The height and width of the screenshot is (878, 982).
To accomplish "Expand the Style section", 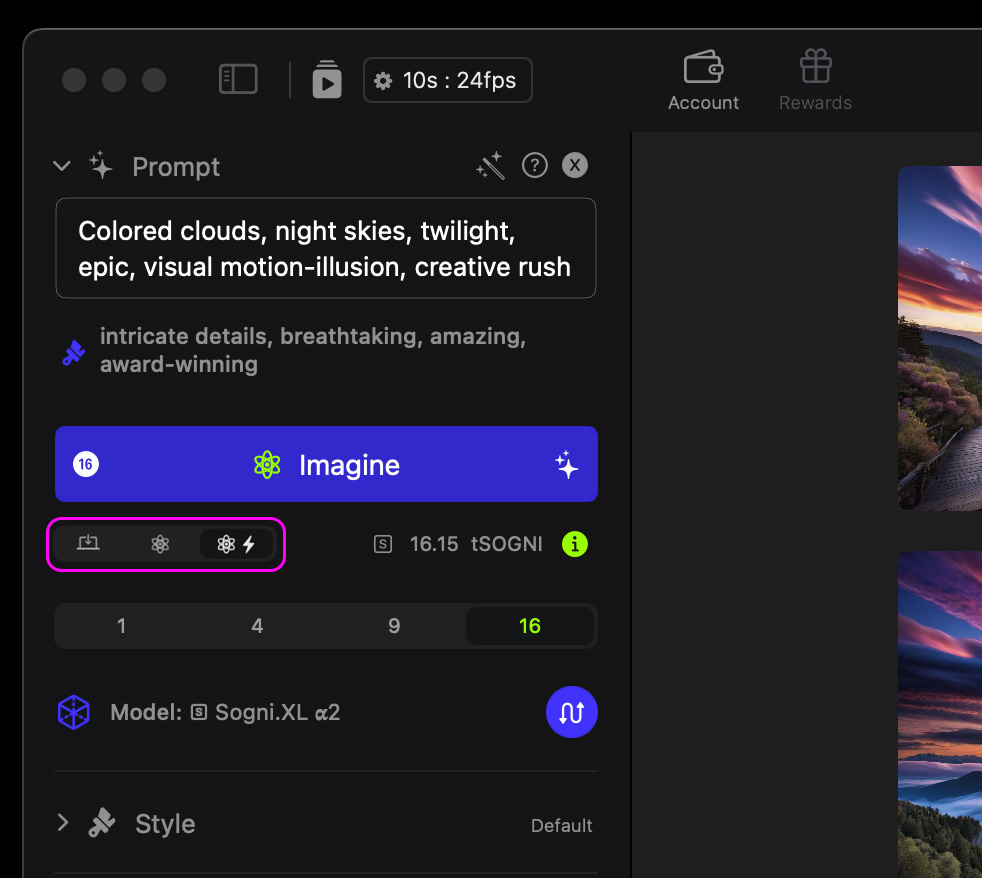I will (x=63, y=823).
